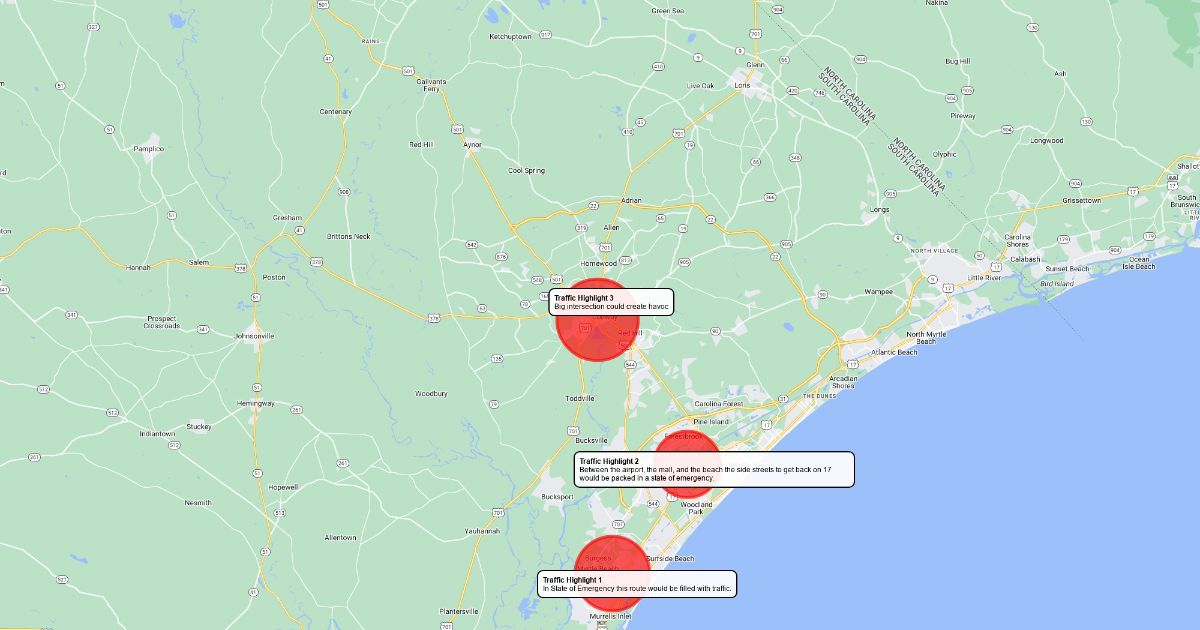The image size is (1200, 630).
Task: Click the Longs town label
Action: coord(880,210)
